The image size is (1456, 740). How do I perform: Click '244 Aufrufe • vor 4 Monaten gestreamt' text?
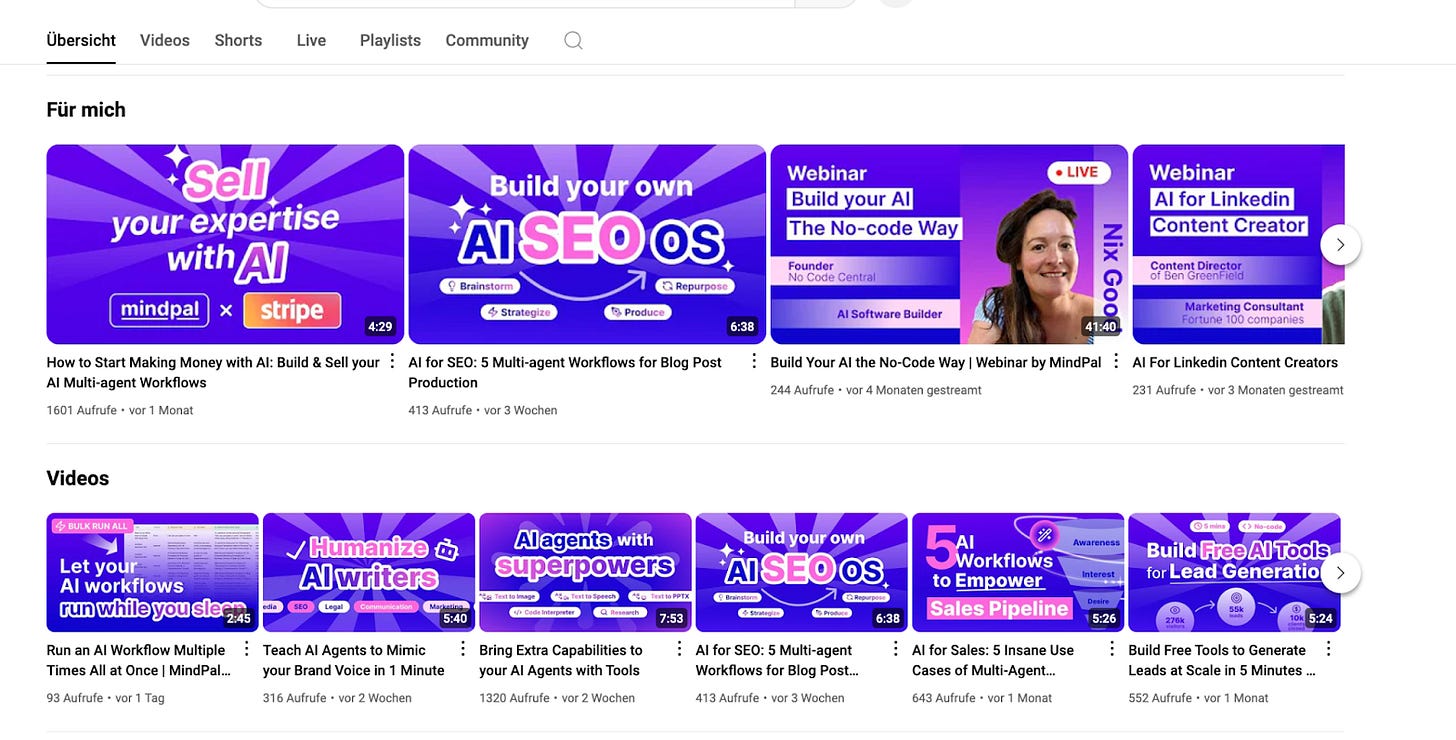click(876, 390)
